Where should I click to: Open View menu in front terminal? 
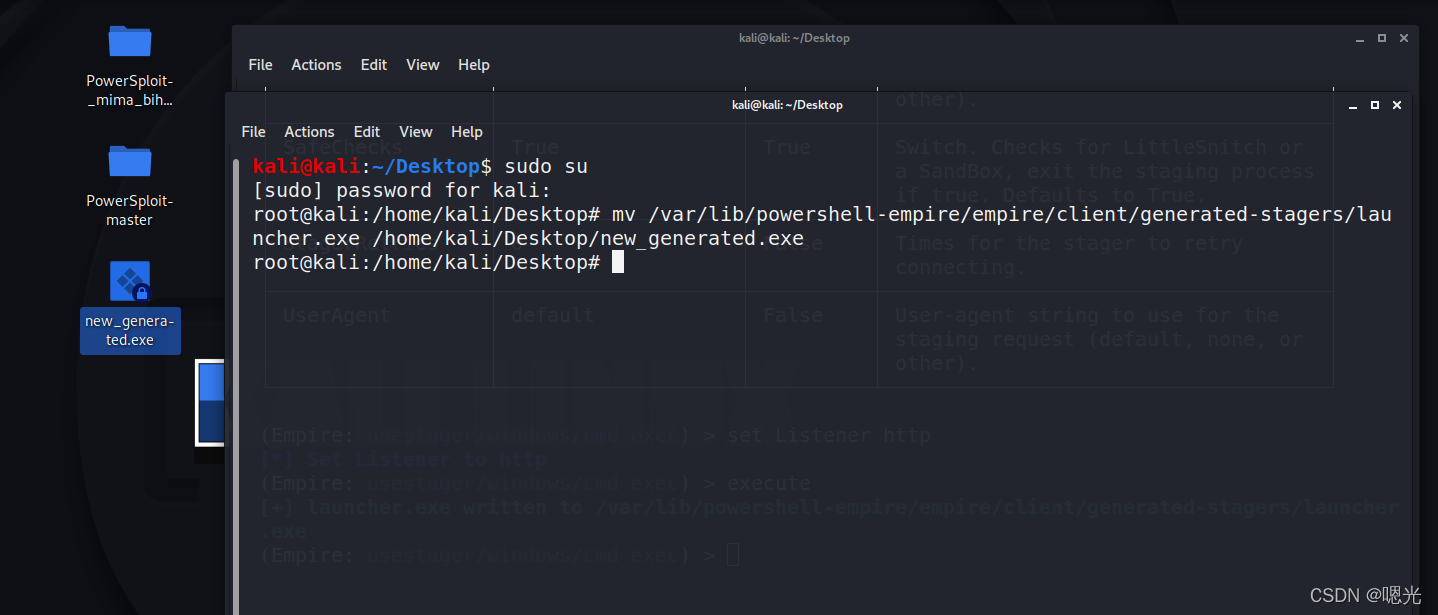416,132
